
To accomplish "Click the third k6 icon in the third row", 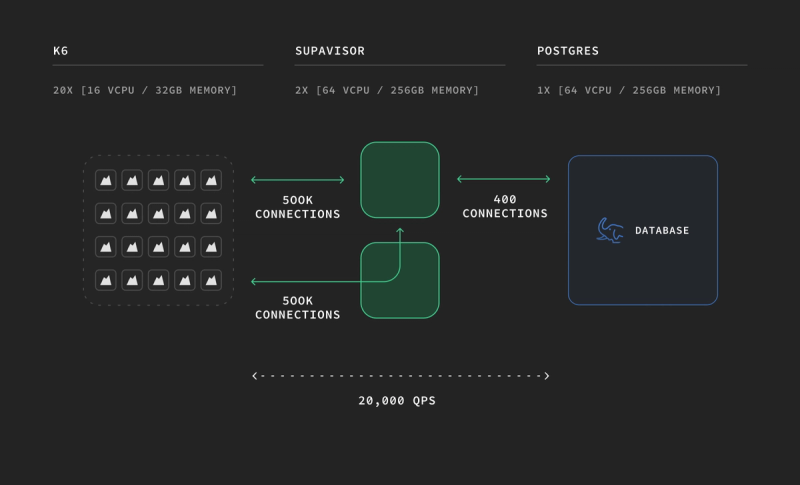I will [158, 247].
